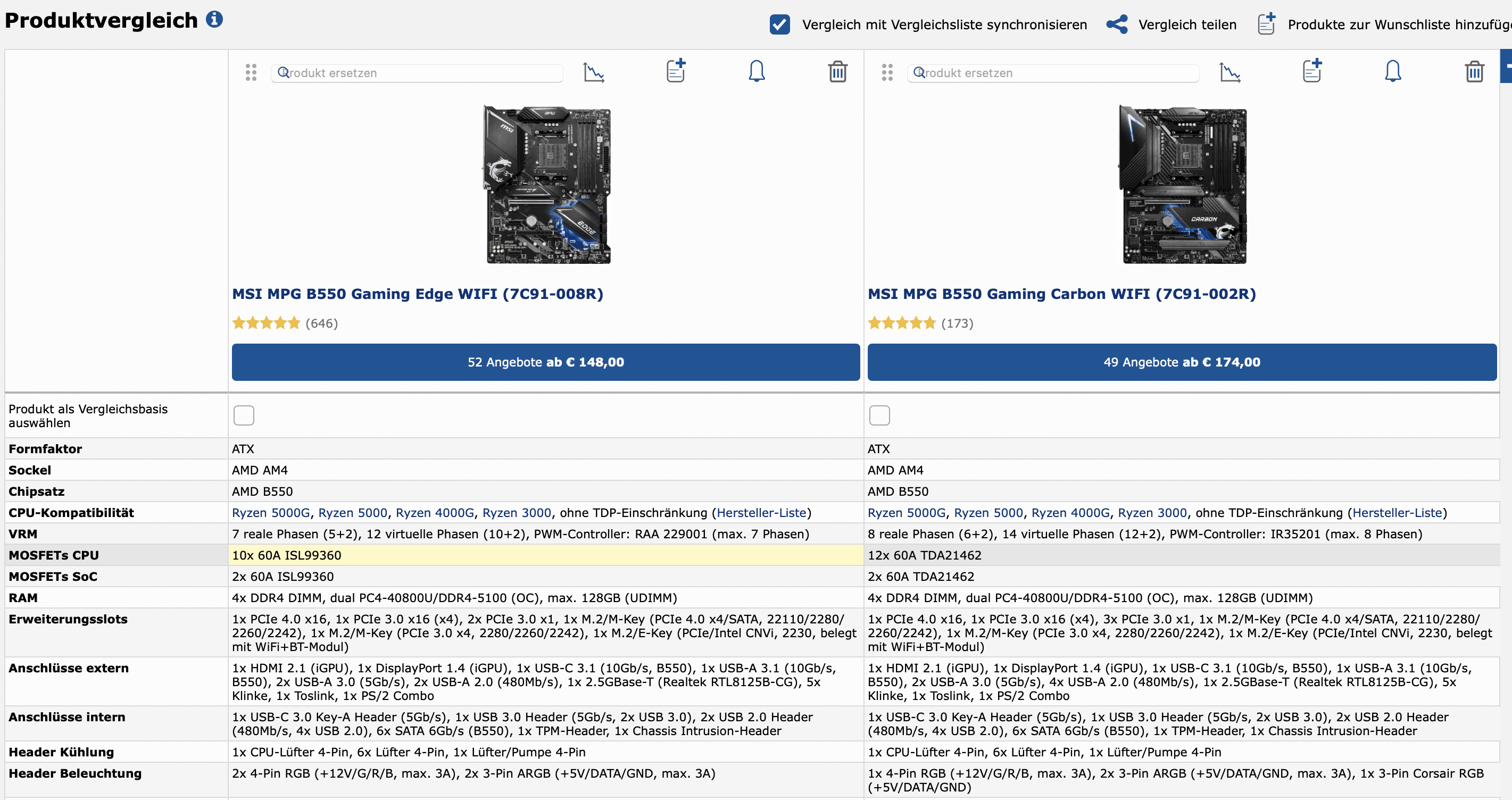This screenshot has width=1512, height=800.
Task: Open price history chart for Gaming Carbon
Action: [x=1229, y=72]
